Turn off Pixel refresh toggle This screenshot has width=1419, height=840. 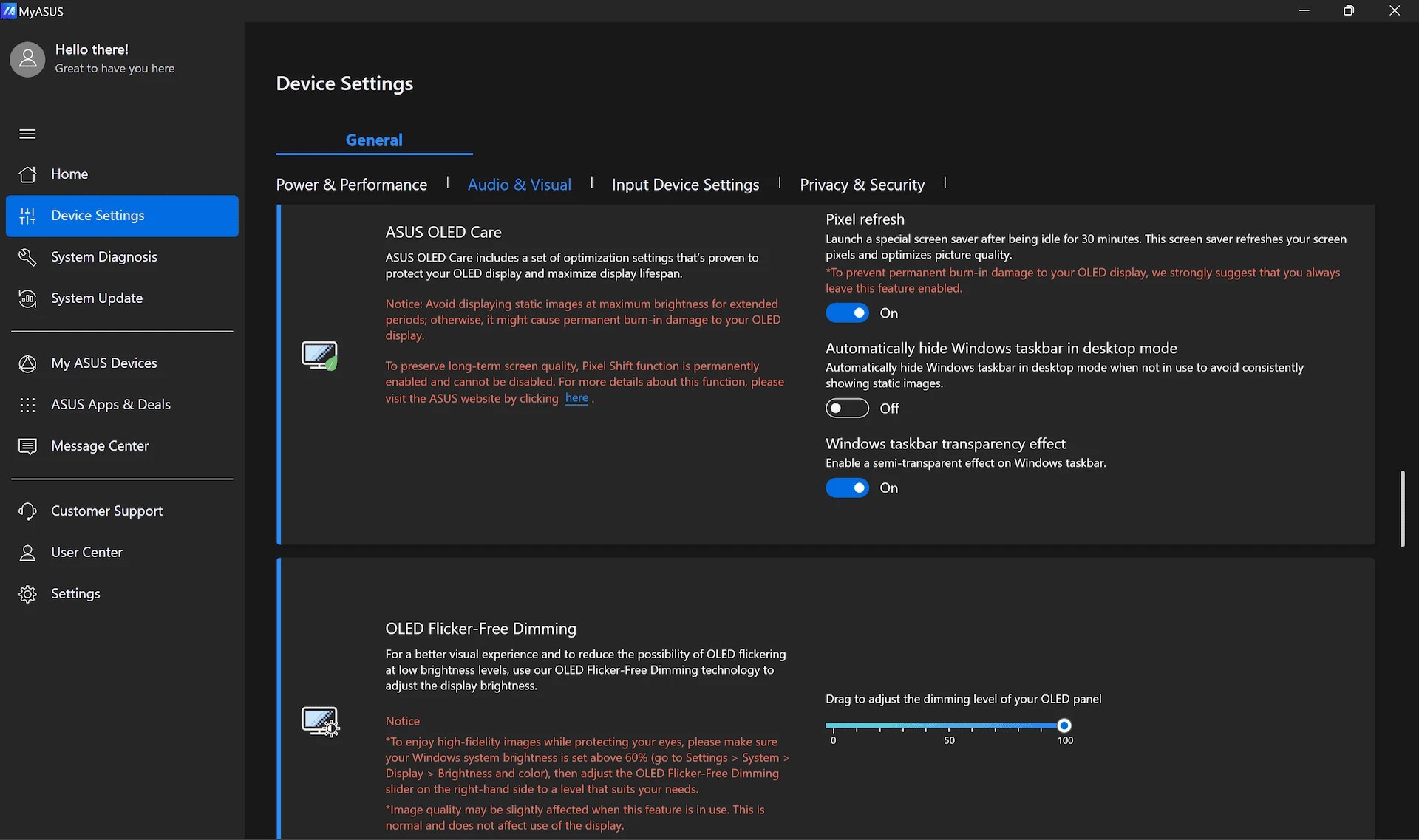click(x=847, y=313)
